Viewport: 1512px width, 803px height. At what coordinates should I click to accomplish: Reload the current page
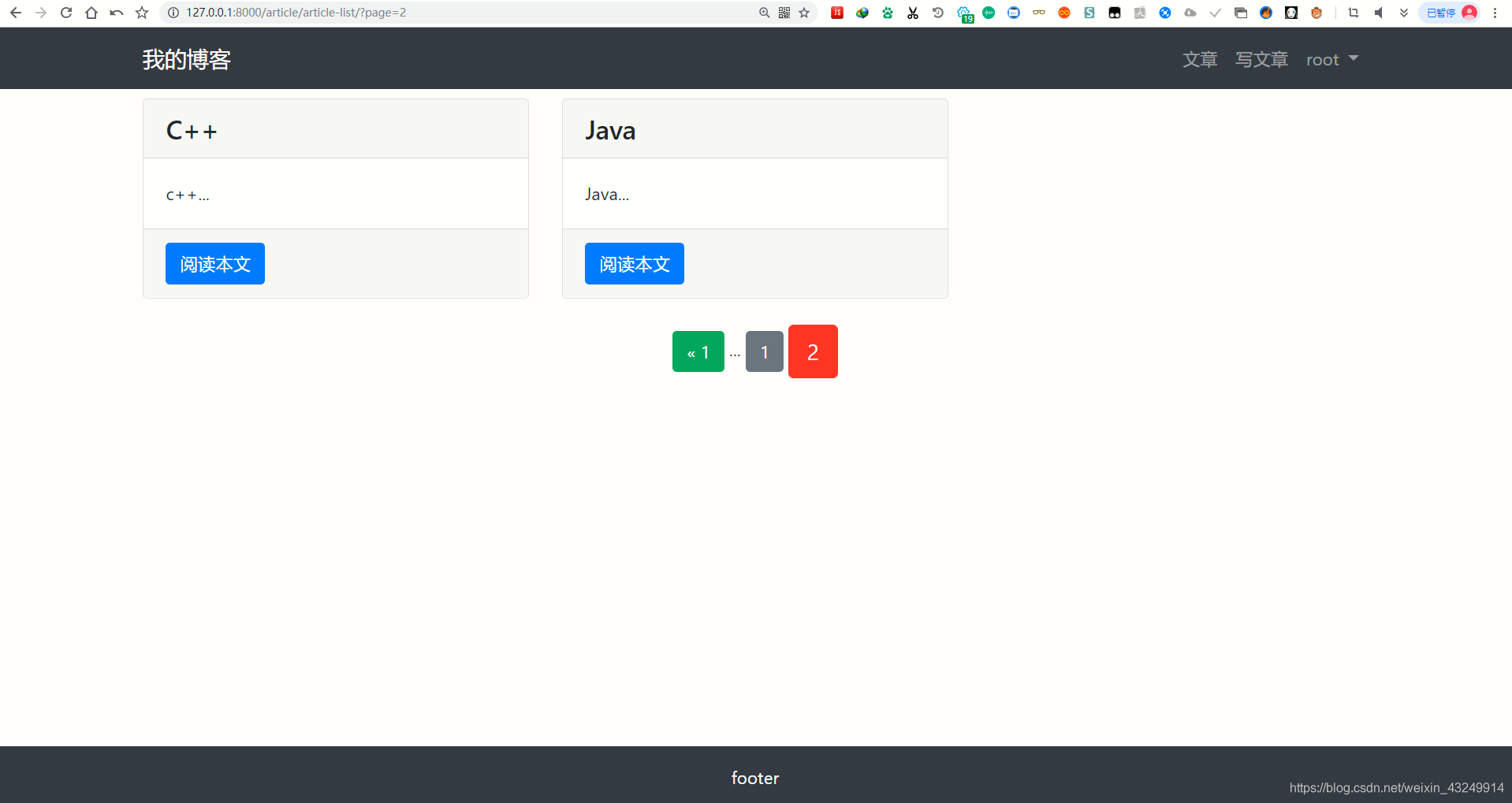pyautogui.click(x=66, y=13)
